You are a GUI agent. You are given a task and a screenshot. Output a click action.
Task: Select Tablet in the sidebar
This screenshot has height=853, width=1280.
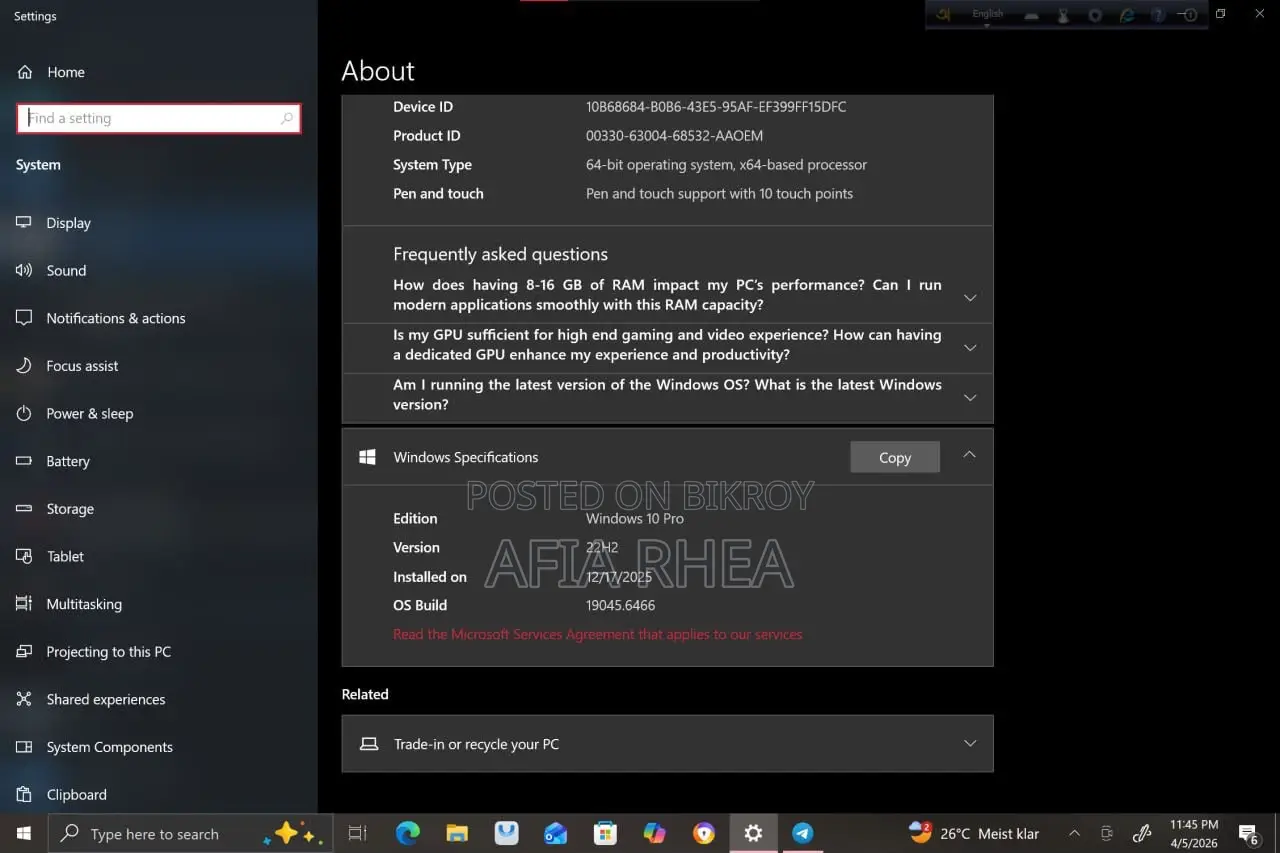[x=65, y=556]
